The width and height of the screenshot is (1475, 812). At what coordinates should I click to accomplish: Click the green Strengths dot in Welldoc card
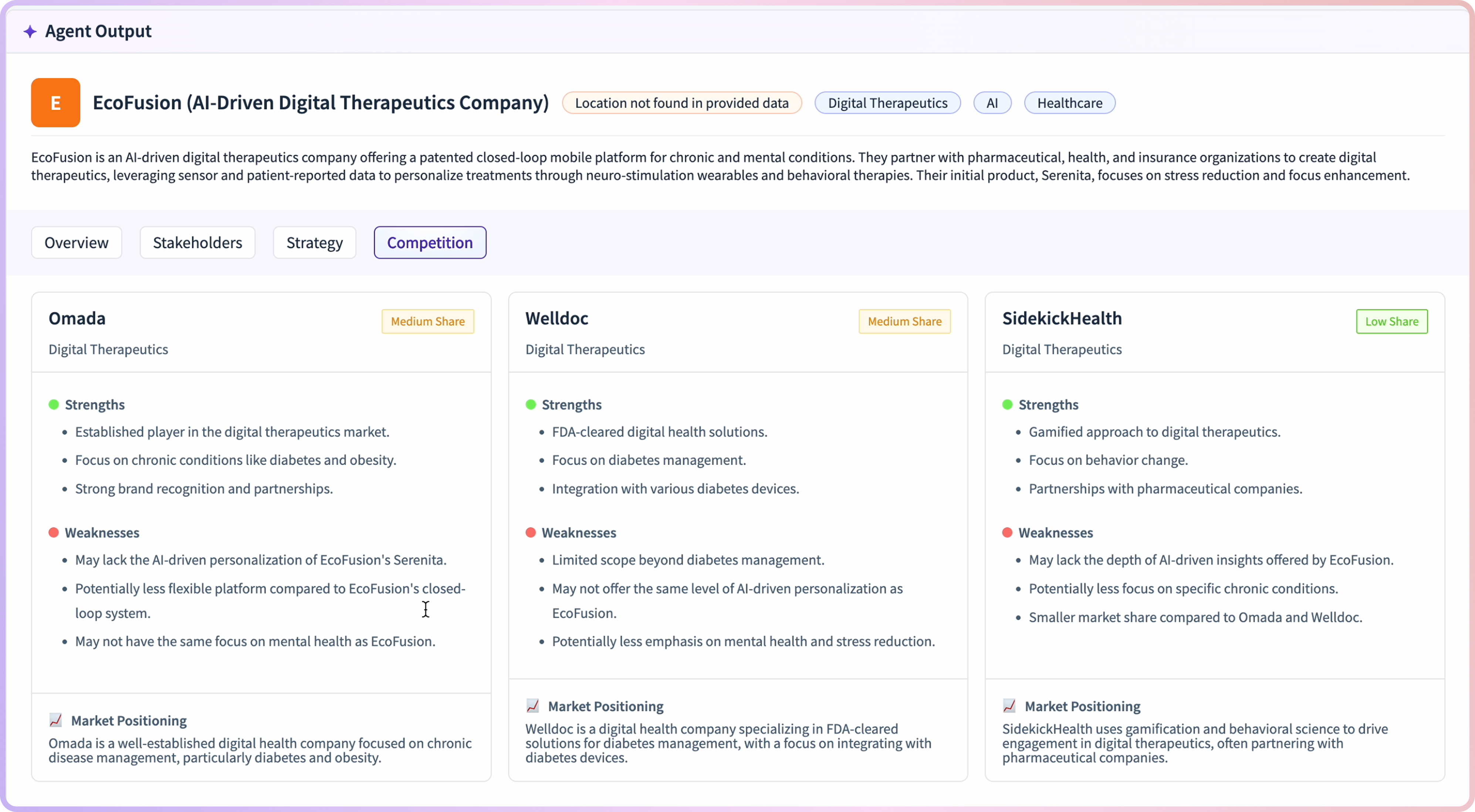(x=531, y=405)
